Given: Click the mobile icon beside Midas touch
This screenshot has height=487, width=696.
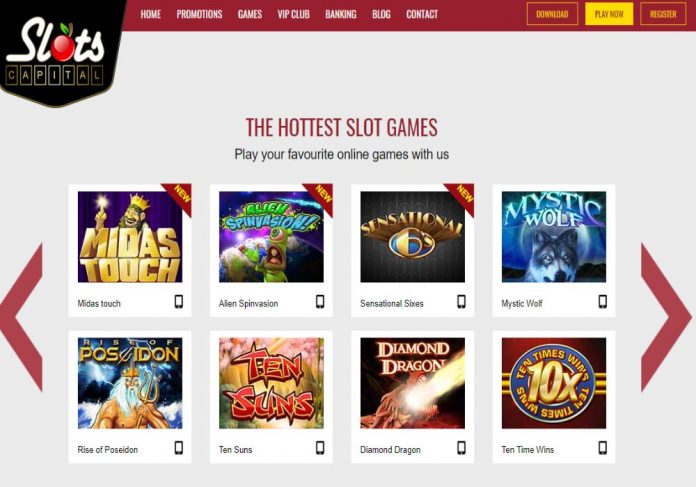Looking at the screenshot, I should click(x=178, y=301).
